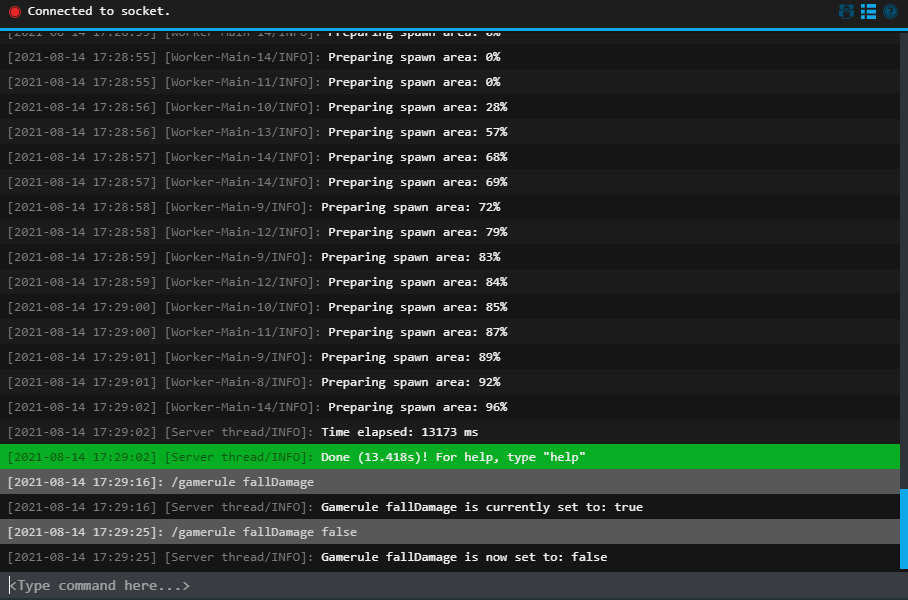This screenshot has width=908, height=600.
Task: Select the 'Preparing spawn area: 79%' line
Action: pyautogui.click(x=450, y=232)
